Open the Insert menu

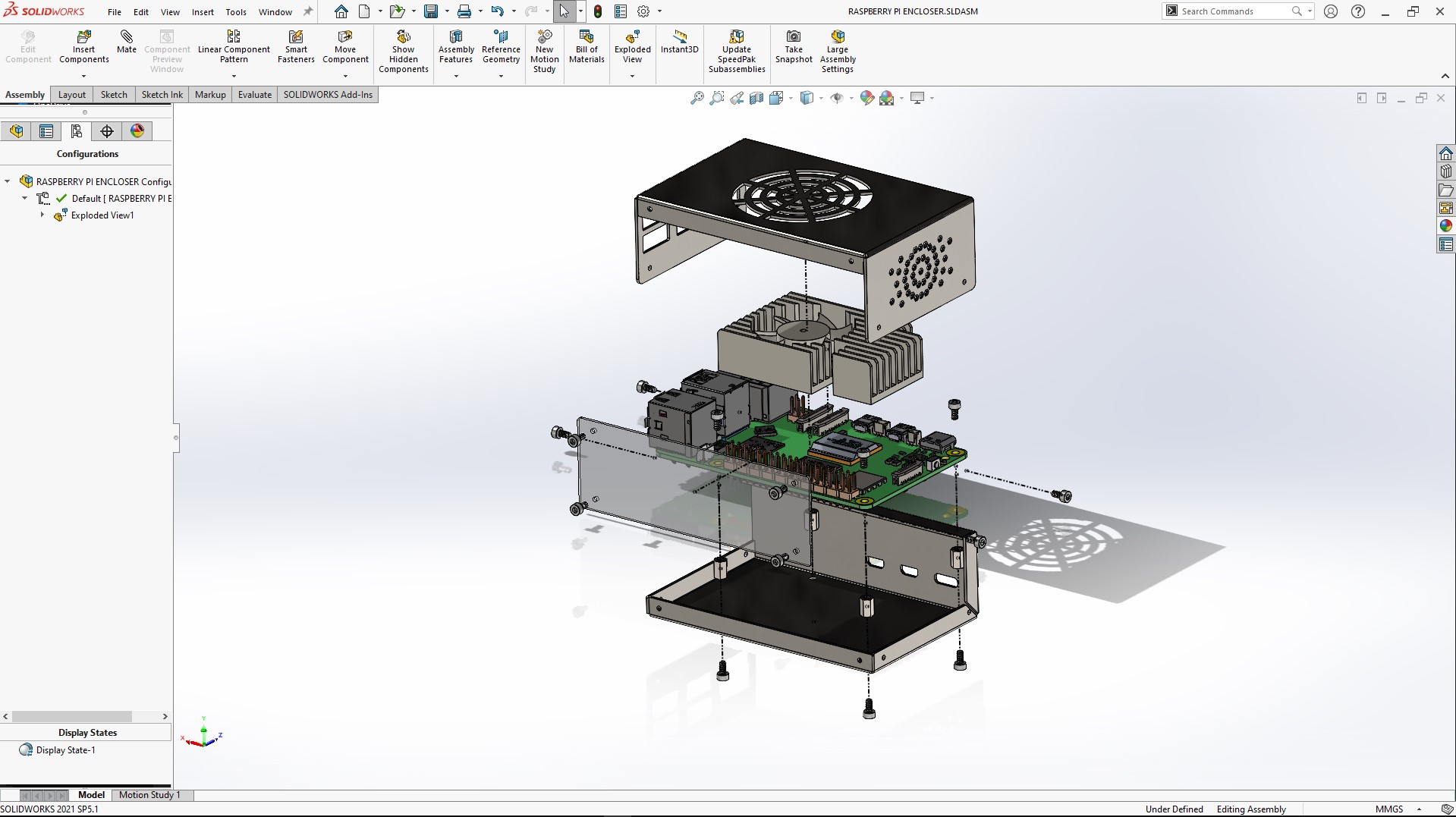[x=203, y=12]
